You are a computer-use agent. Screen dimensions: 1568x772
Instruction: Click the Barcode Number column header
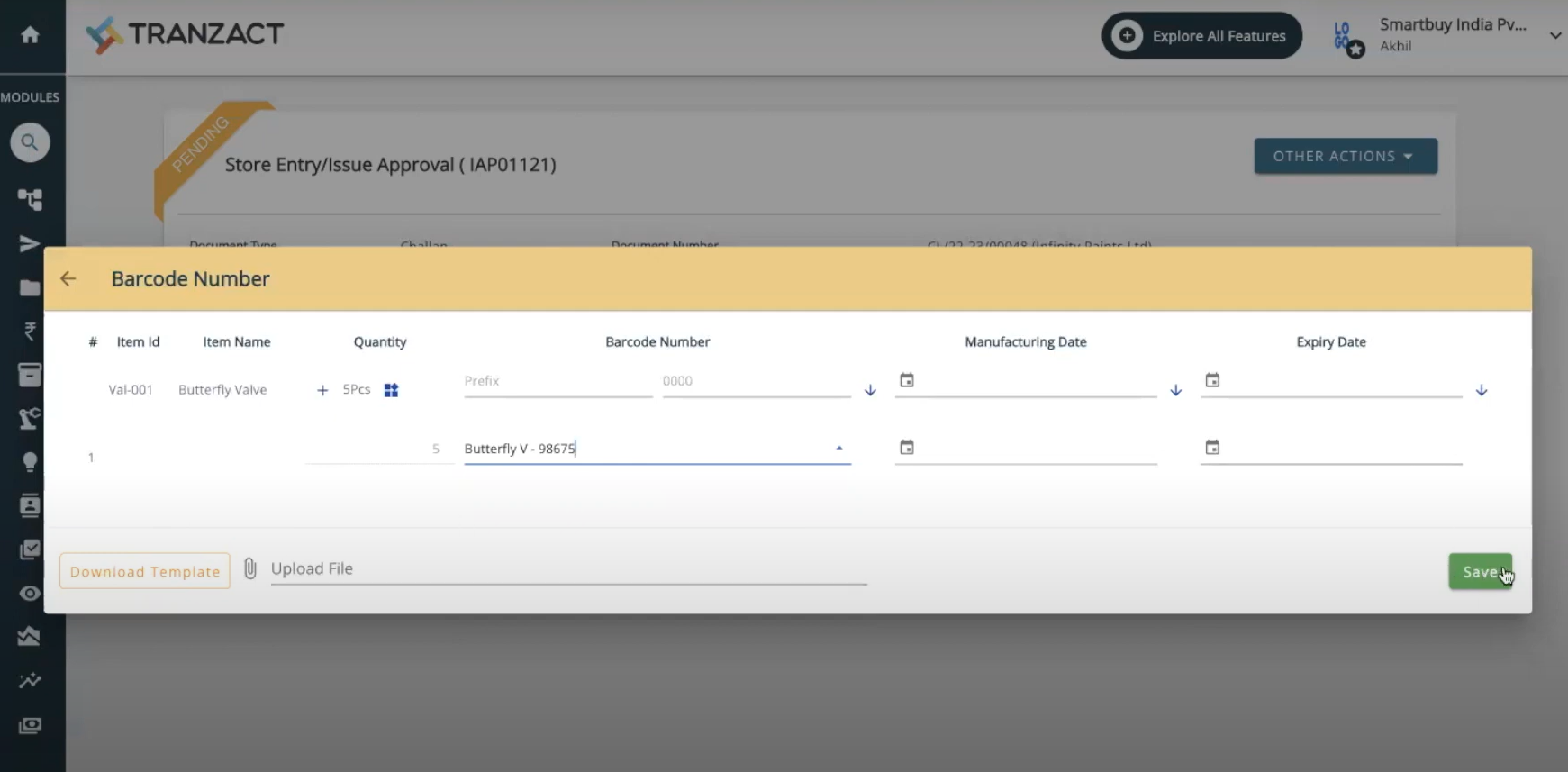click(657, 341)
